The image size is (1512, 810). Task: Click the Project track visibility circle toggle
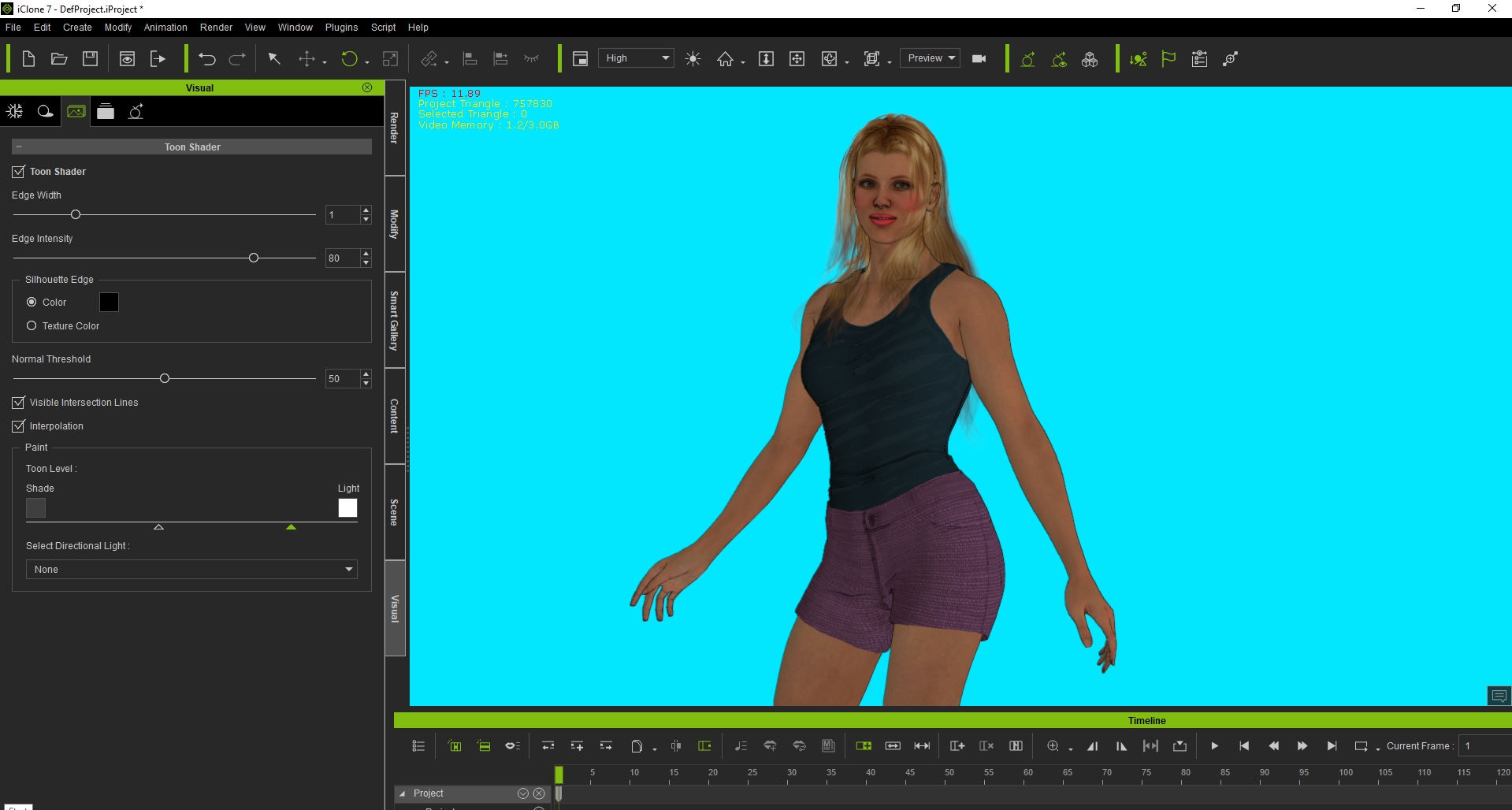click(523, 793)
